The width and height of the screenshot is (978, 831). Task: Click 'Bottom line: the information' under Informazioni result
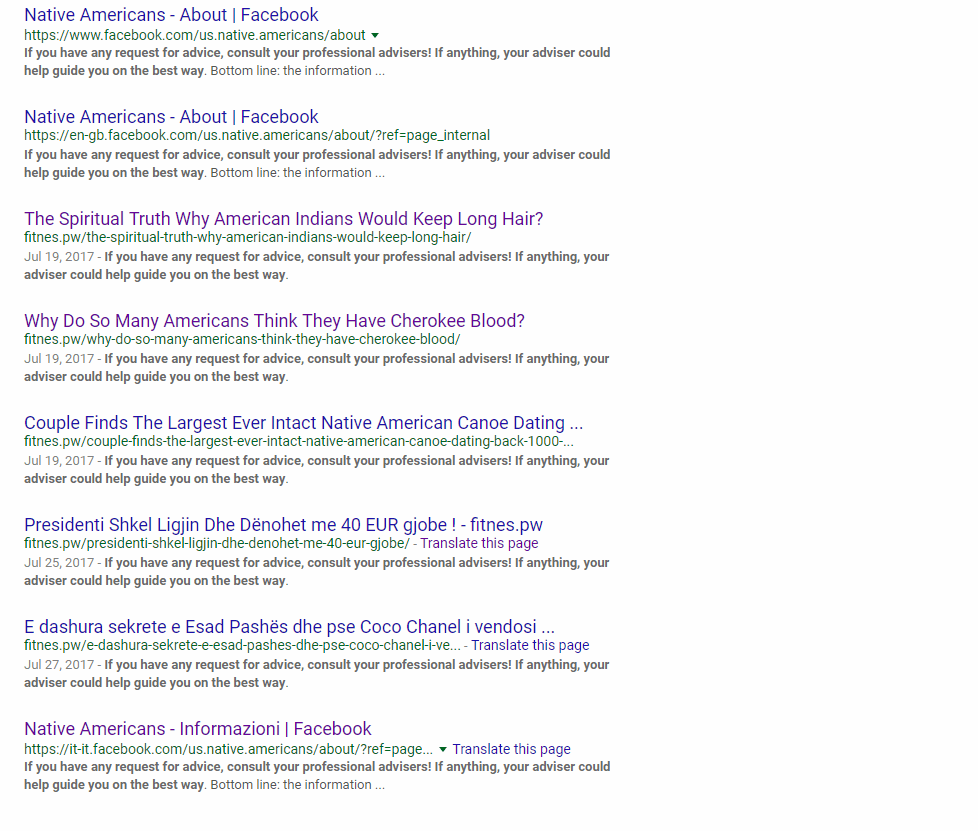(291, 785)
